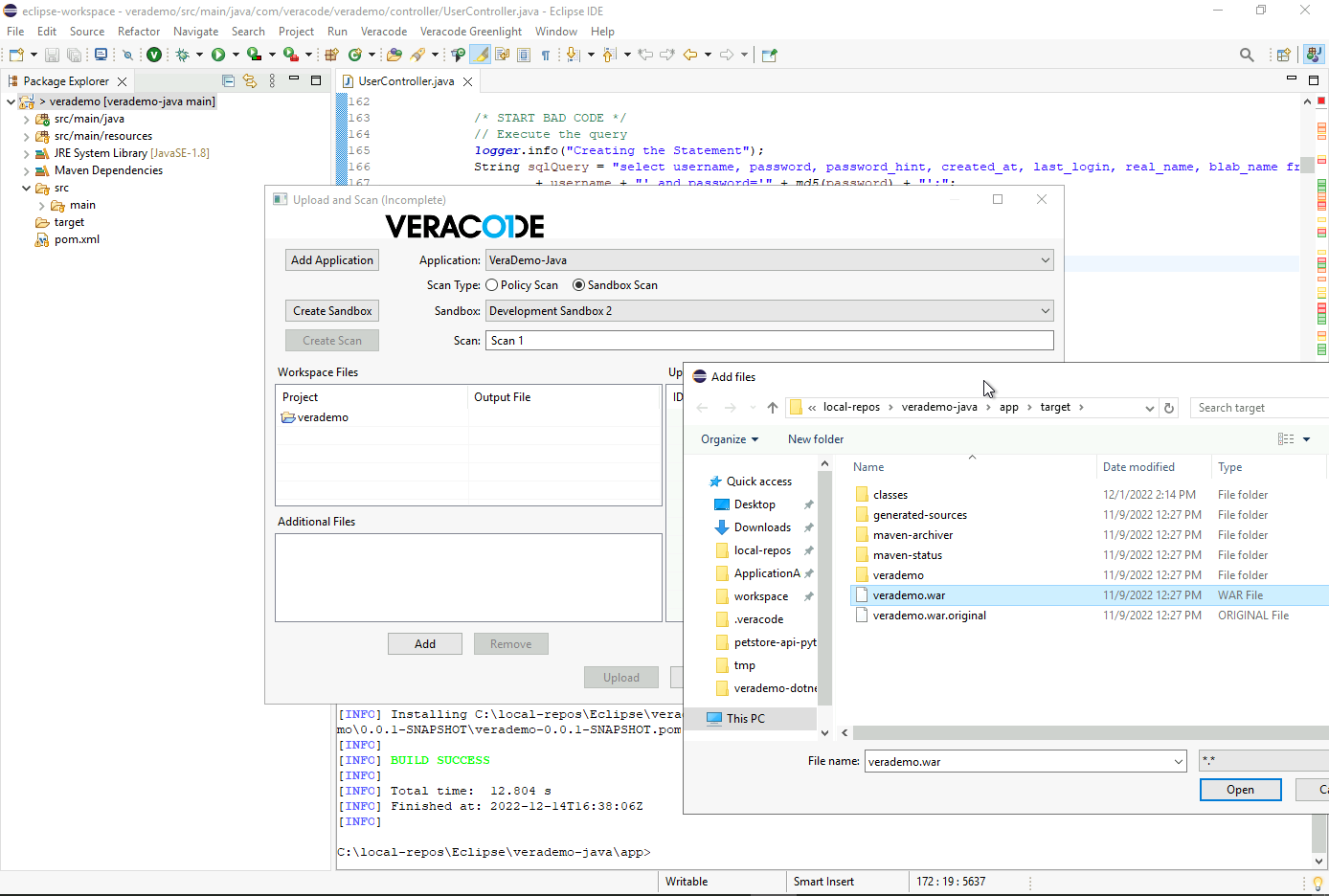Open the File name combo box arrow
The height and width of the screenshot is (896, 1329).
pyautogui.click(x=1178, y=762)
